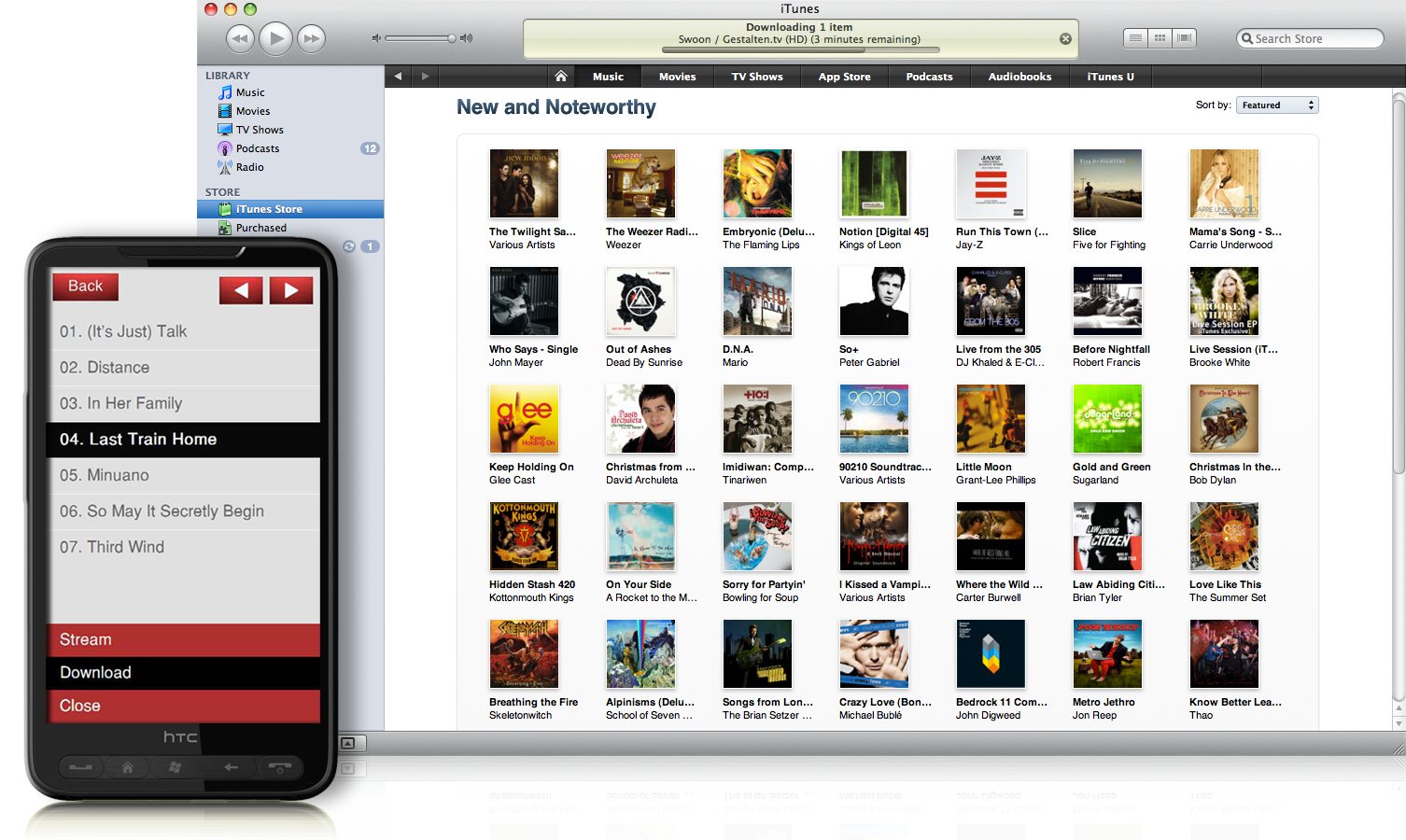Tap the Home hardware key on the phone

pos(128,767)
